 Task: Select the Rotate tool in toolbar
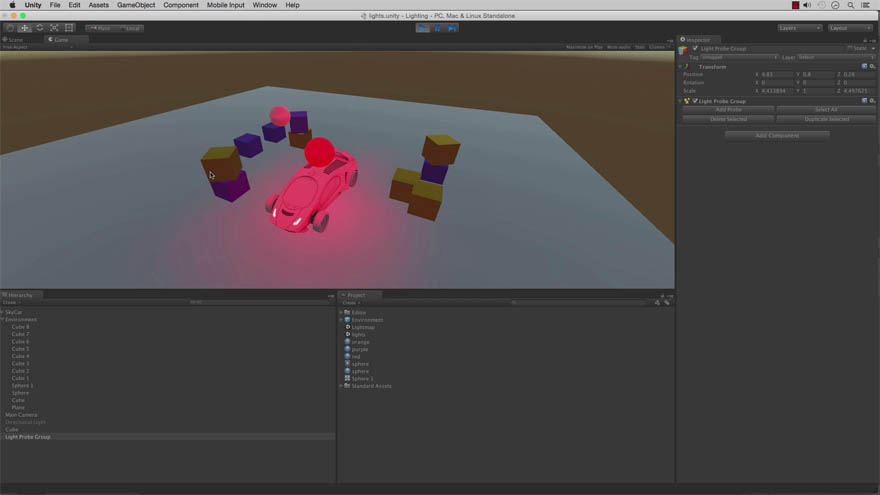[39, 28]
